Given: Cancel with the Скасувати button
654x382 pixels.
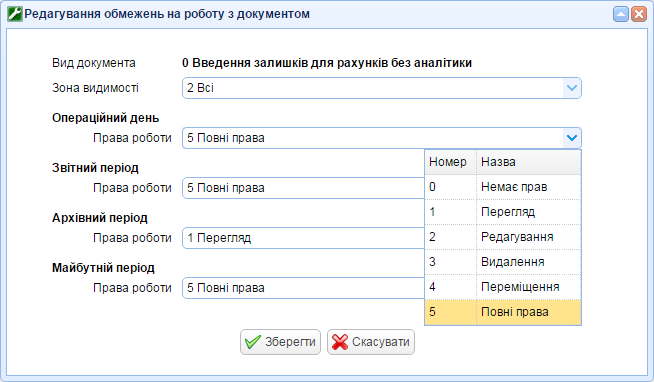Looking at the screenshot, I should [x=371, y=342].
